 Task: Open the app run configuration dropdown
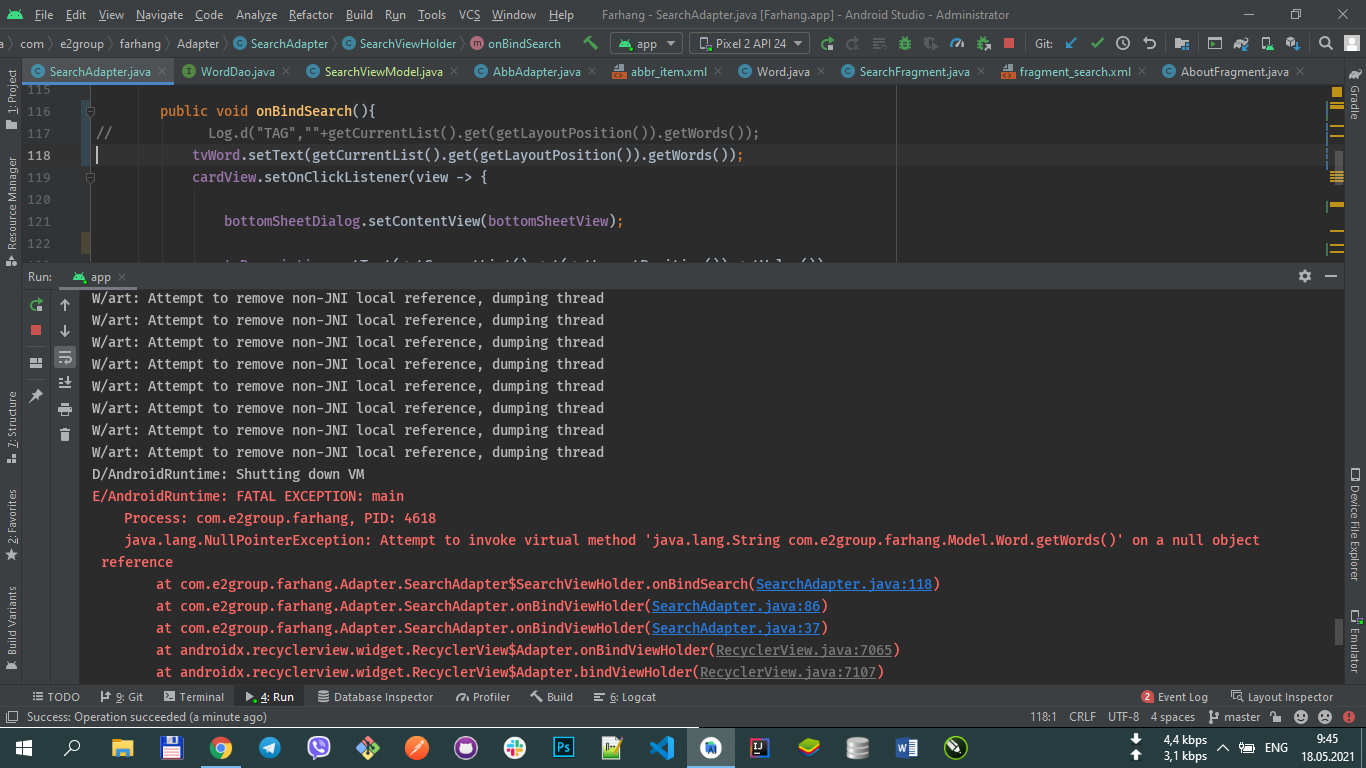pos(647,43)
